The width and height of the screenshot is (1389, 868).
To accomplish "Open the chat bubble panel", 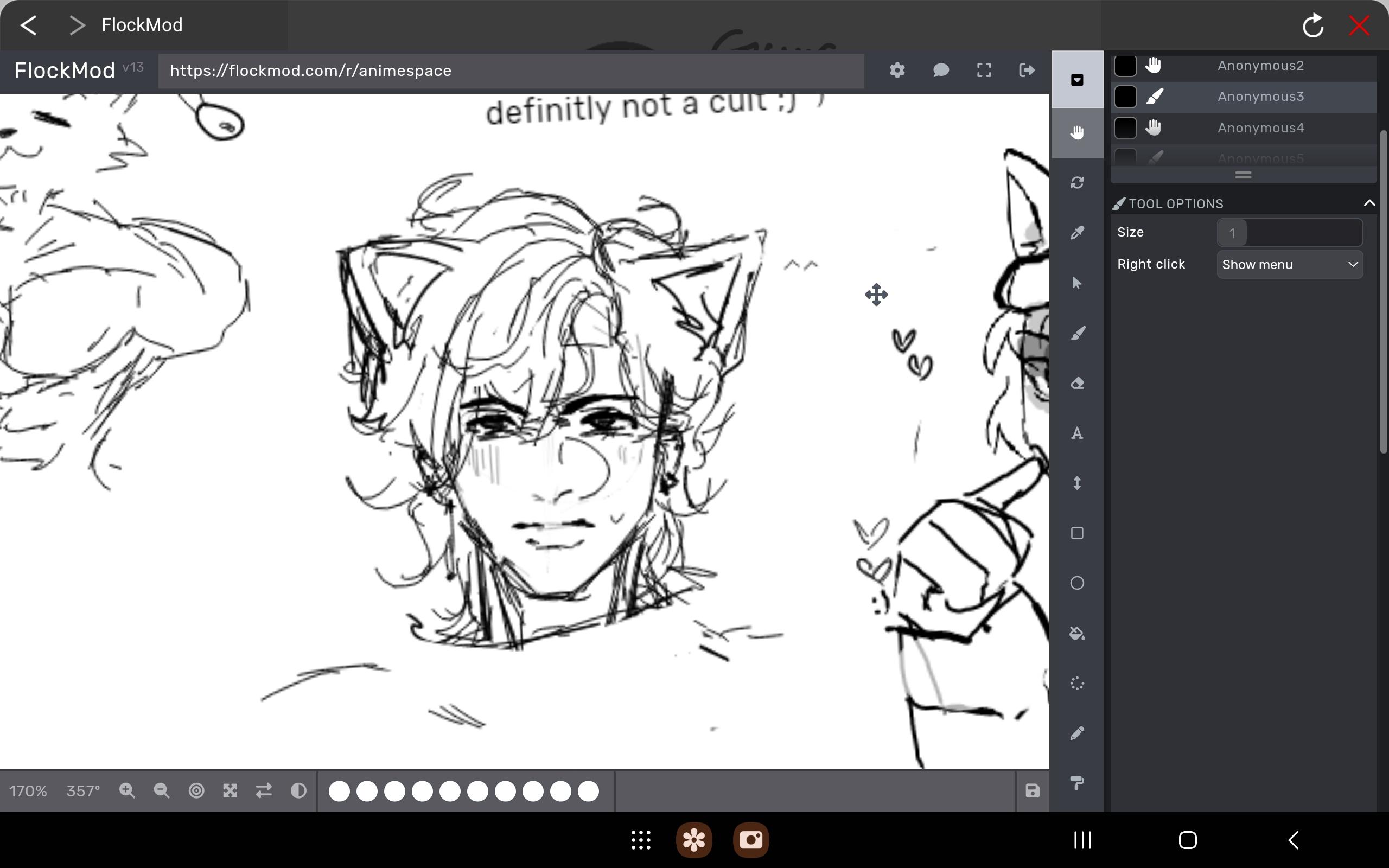I will (941, 71).
